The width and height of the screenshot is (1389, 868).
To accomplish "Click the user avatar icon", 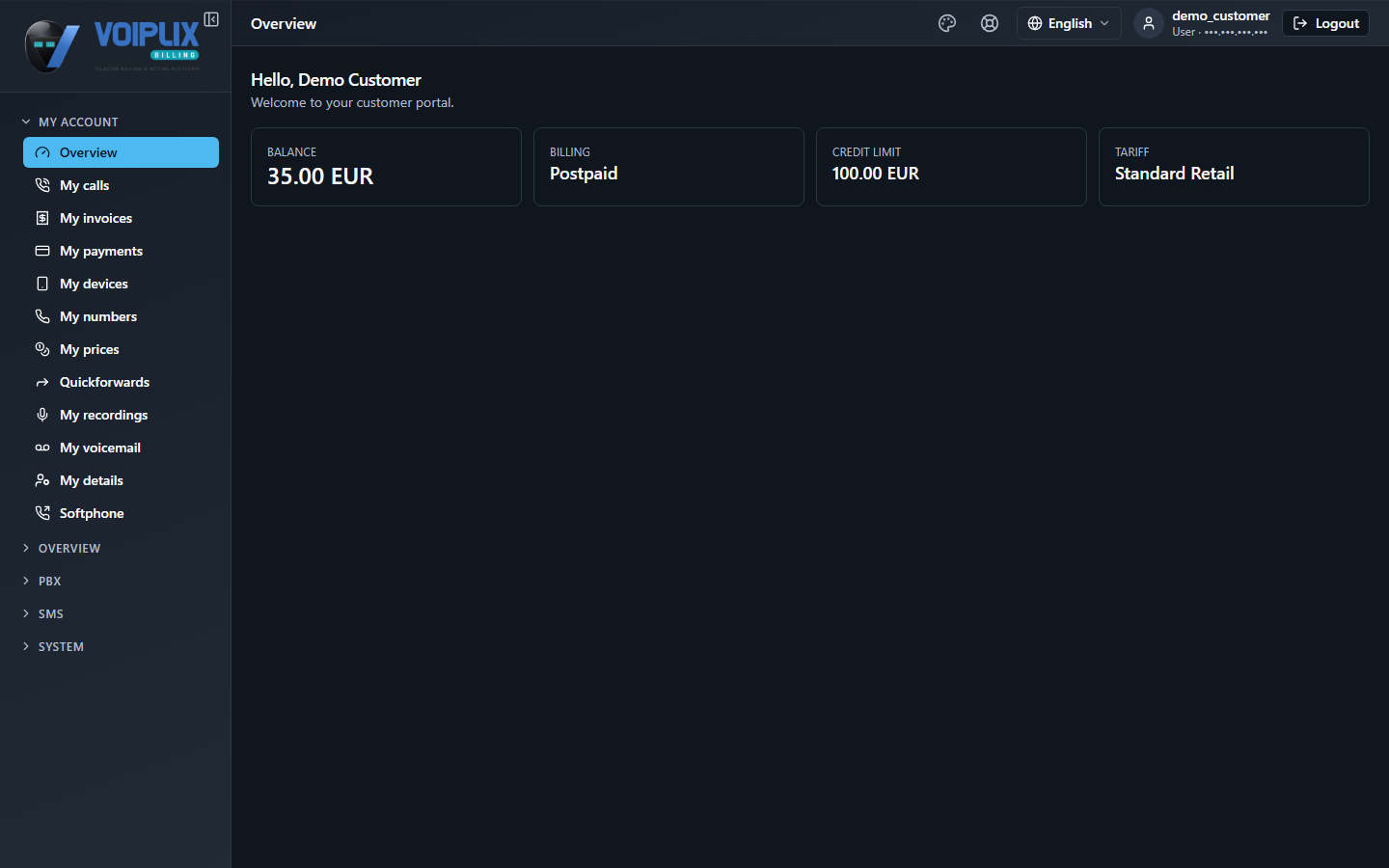I will pyautogui.click(x=1148, y=23).
